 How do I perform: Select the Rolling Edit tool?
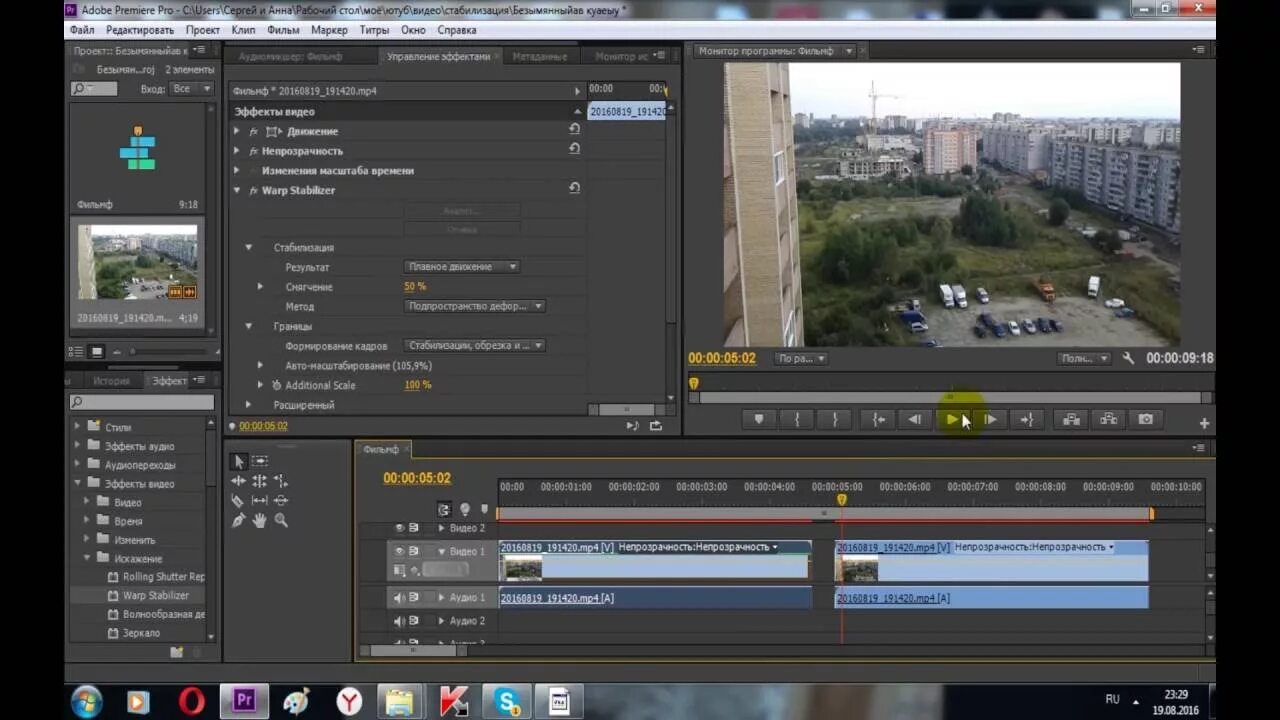point(260,481)
